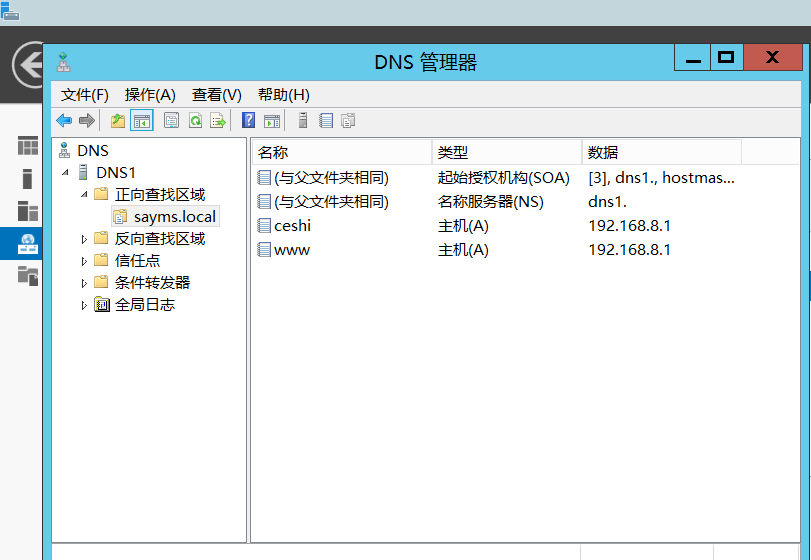Expand the 全局日志 node
This screenshot has height=560, width=811.
coord(84,306)
